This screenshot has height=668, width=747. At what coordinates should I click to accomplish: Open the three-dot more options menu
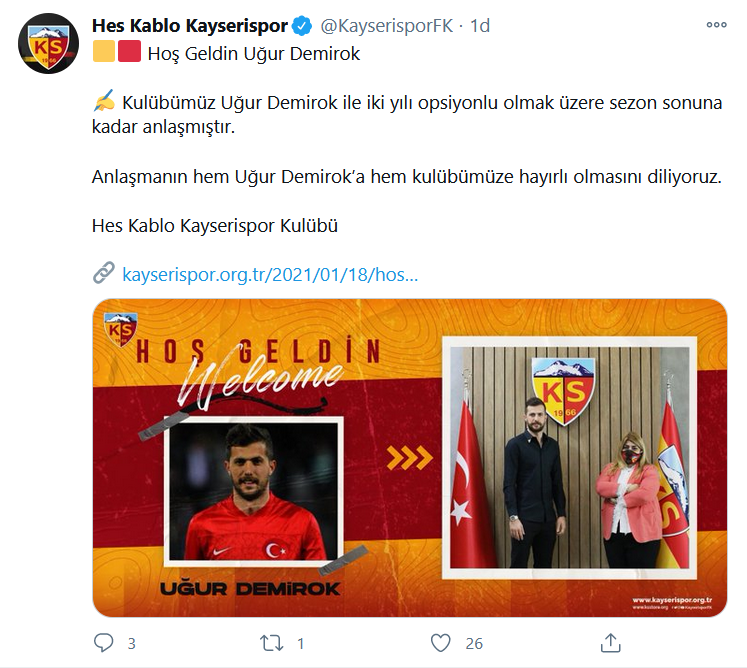pos(716,25)
